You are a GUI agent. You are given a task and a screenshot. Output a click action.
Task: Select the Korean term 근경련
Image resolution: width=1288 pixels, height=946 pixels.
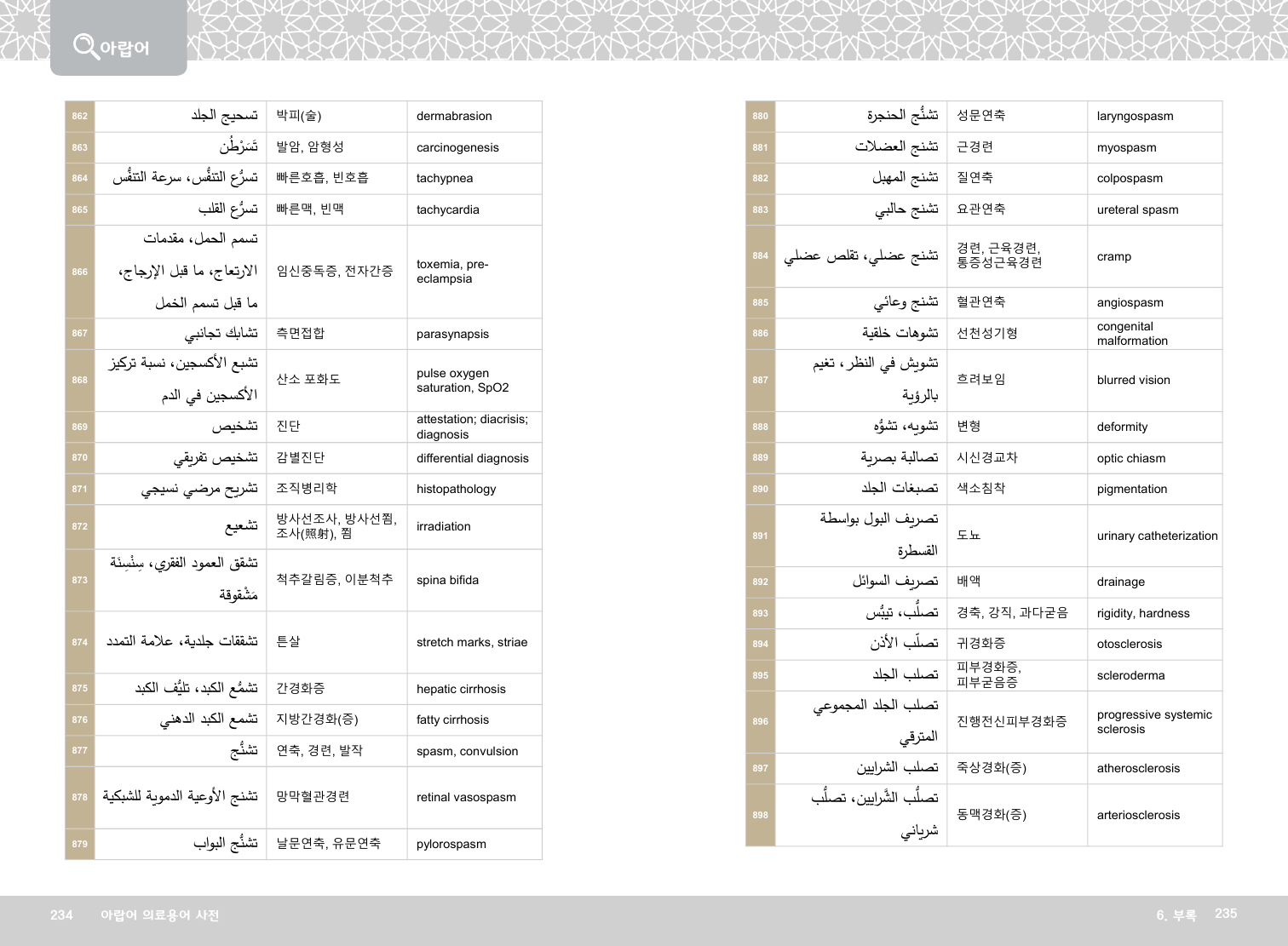click(x=975, y=147)
